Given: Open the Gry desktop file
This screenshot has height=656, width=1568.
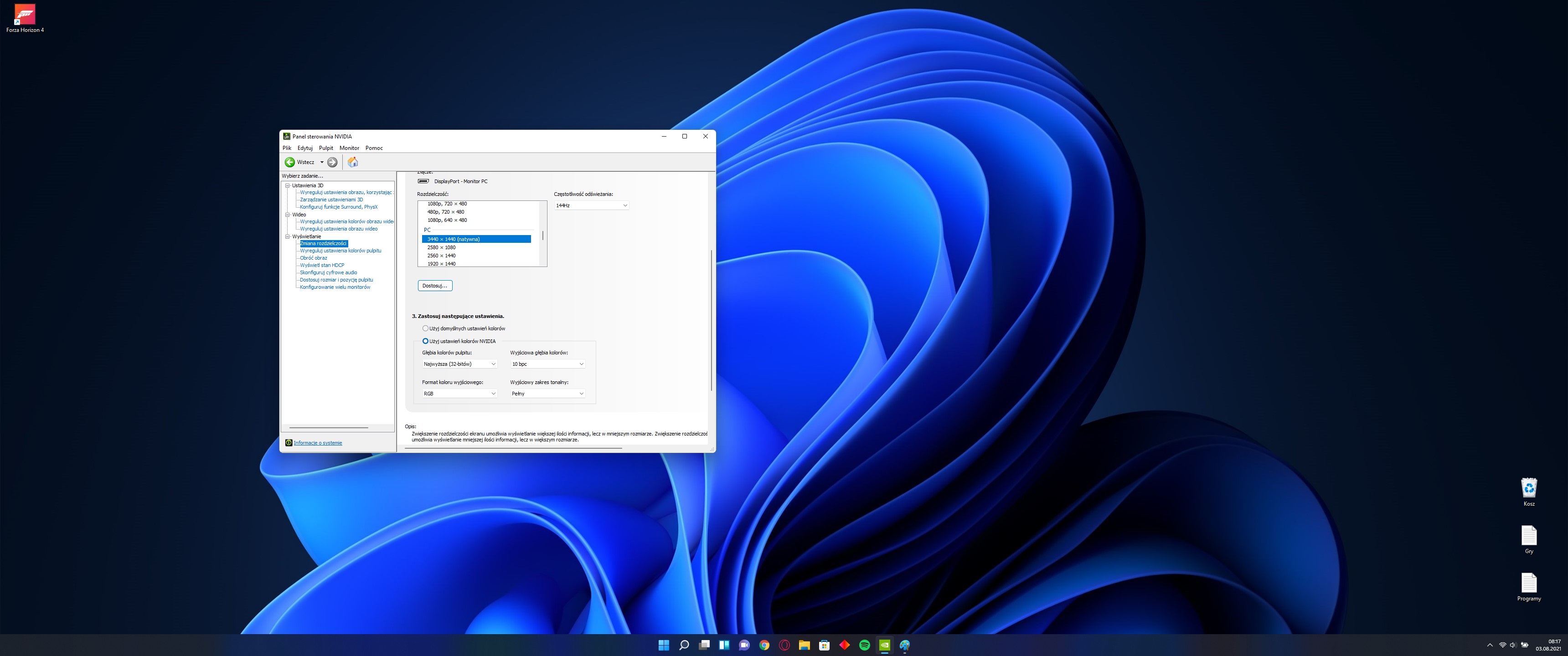Looking at the screenshot, I should point(1528,539).
